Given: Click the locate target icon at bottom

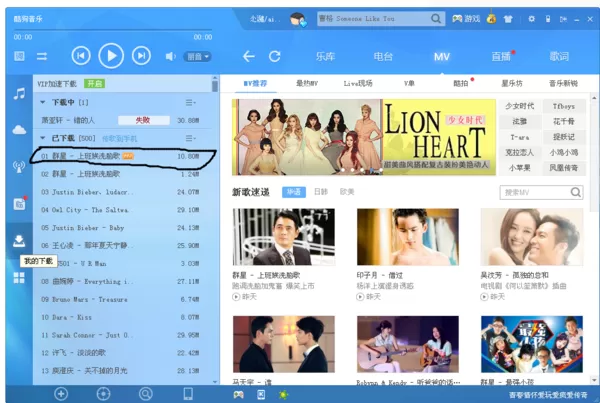Looking at the screenshot, I should [103, 393].
